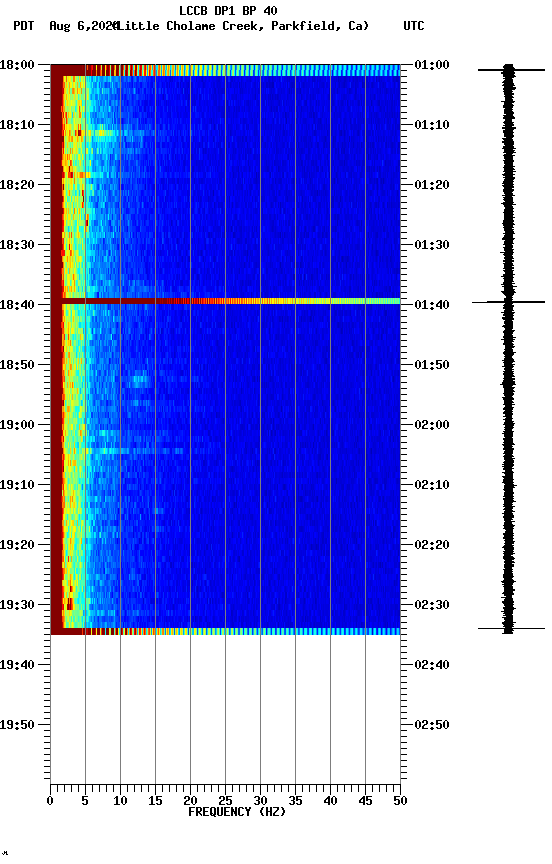Click the 18:50 PDT time label
Viewport: 552px width, 864px height.
17,365
